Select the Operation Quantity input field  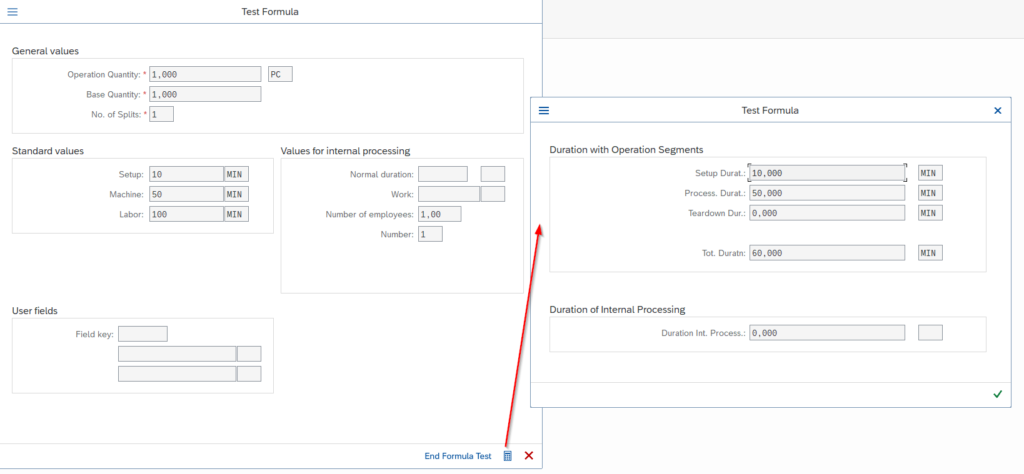coord(205,74)
